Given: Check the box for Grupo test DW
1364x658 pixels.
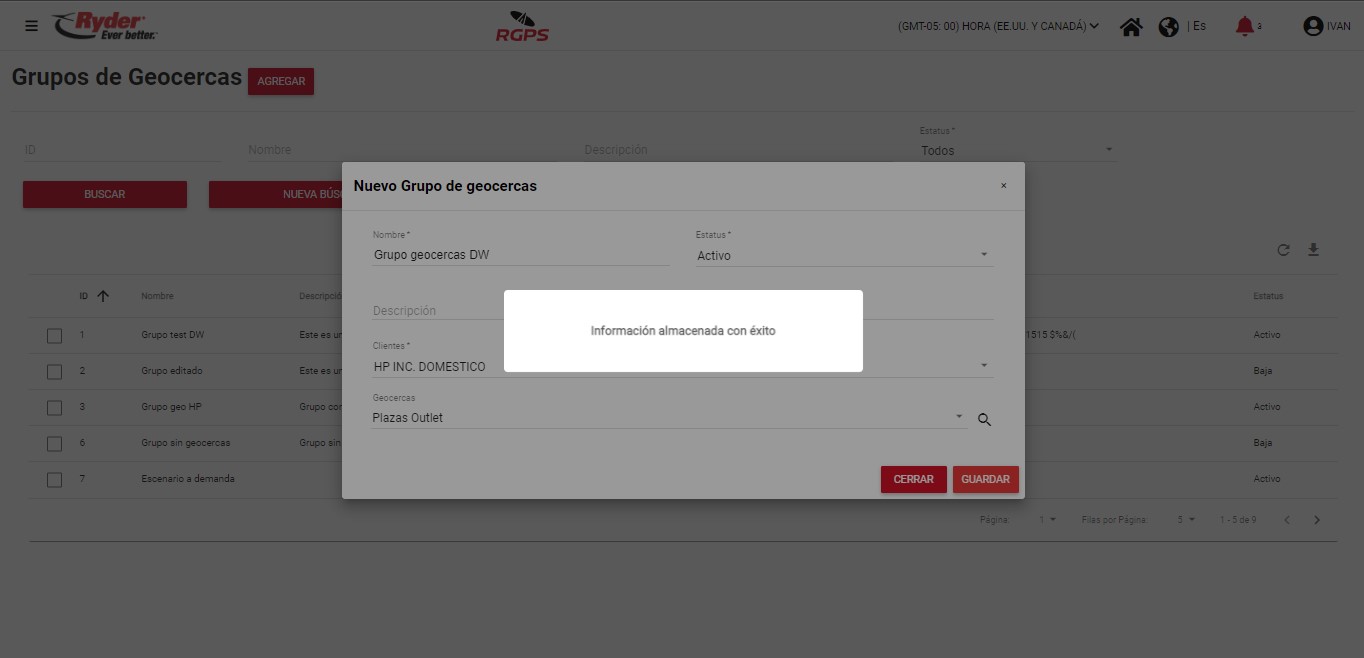Looking at the screenshot, I should pos(55,336).
